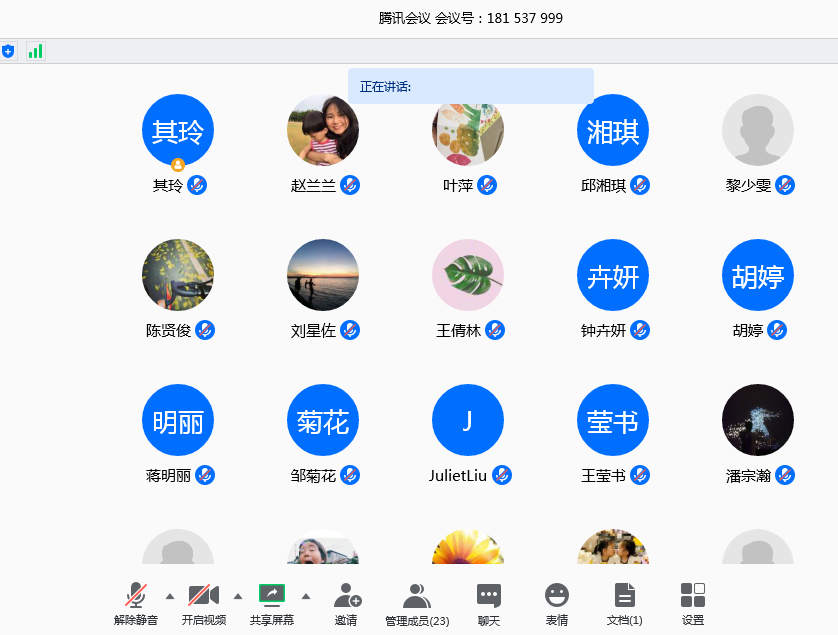Select 刘星佐's sunset avatar
This screenshot has width=838, height=635.
tap(323, 275)
